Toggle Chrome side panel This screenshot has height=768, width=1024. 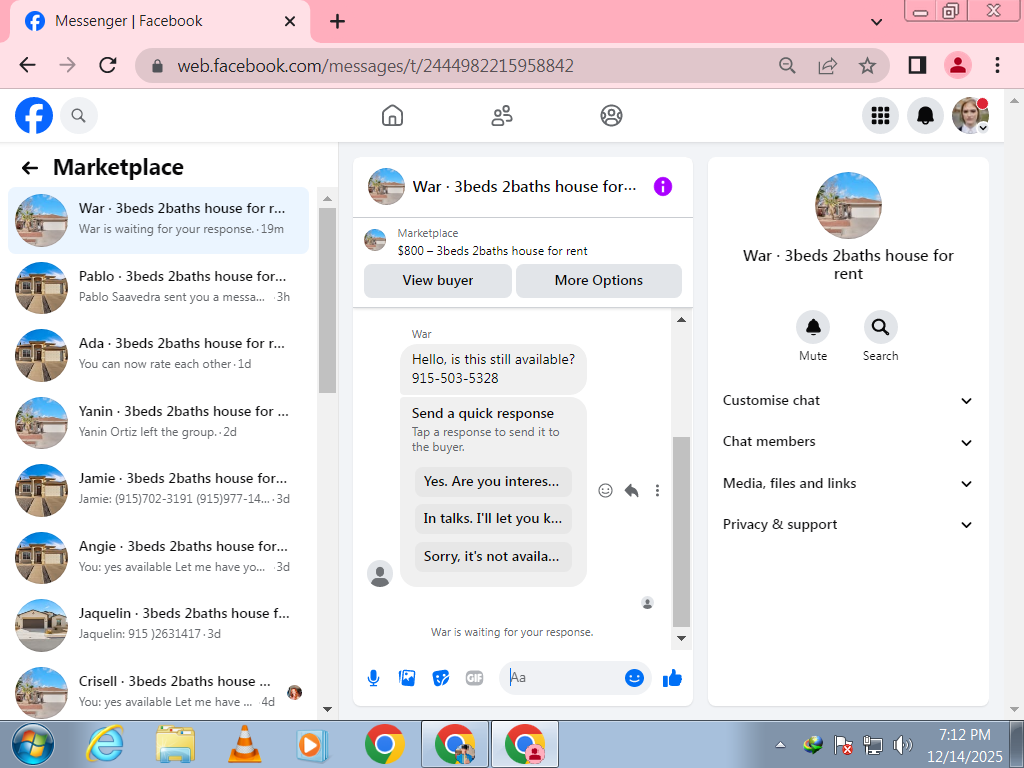pyautogui.click(x=917, y=65)
